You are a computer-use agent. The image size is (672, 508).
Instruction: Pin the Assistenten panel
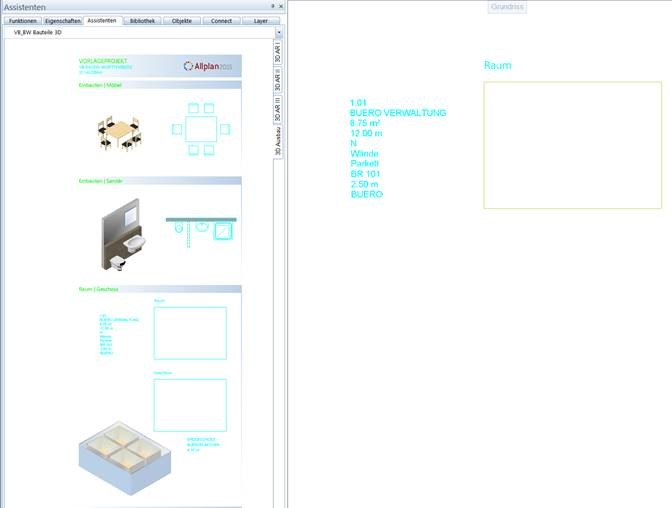[x=273, y=6]
